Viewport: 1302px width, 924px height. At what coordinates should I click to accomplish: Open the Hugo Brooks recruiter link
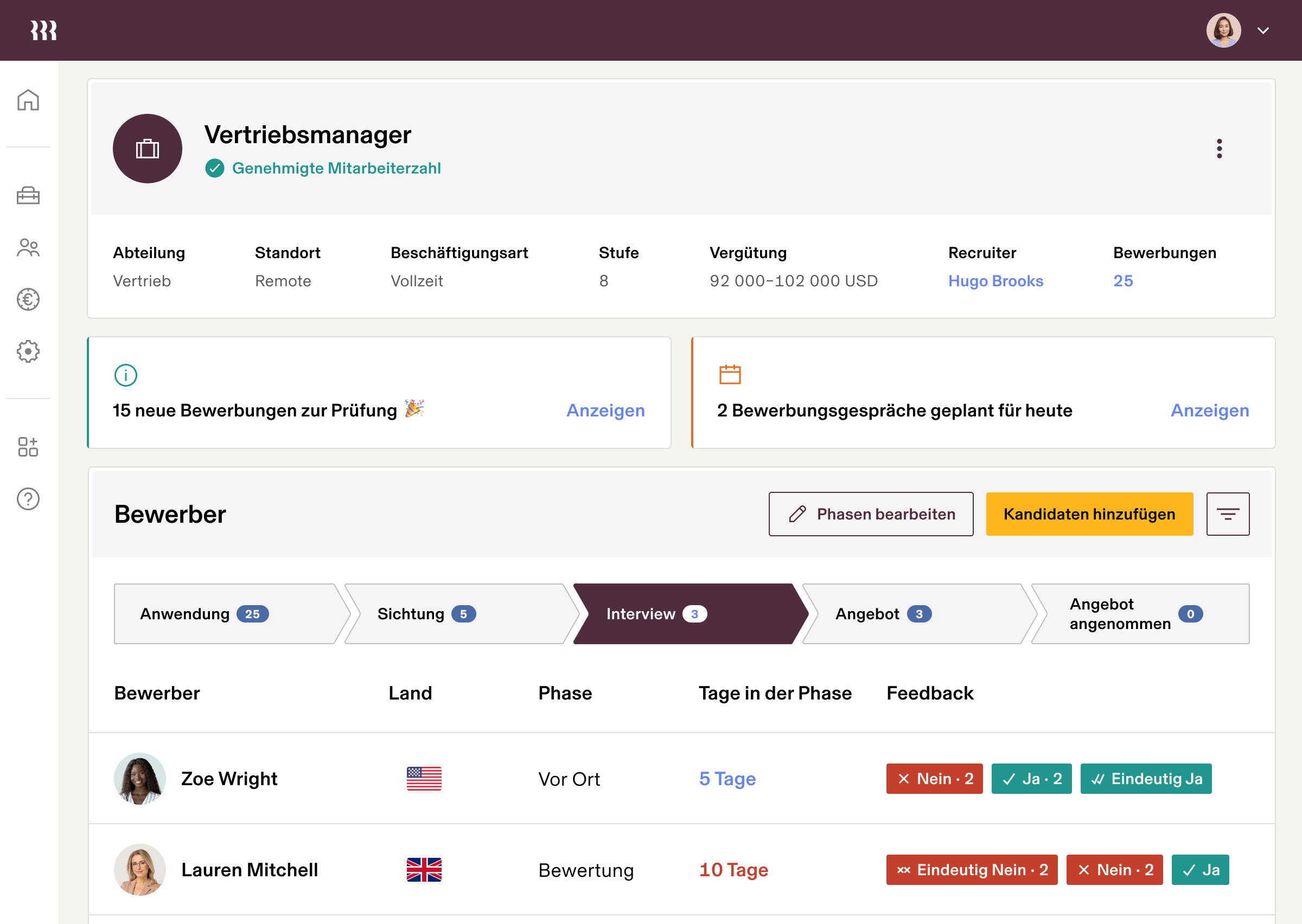(x=995, y=281)
